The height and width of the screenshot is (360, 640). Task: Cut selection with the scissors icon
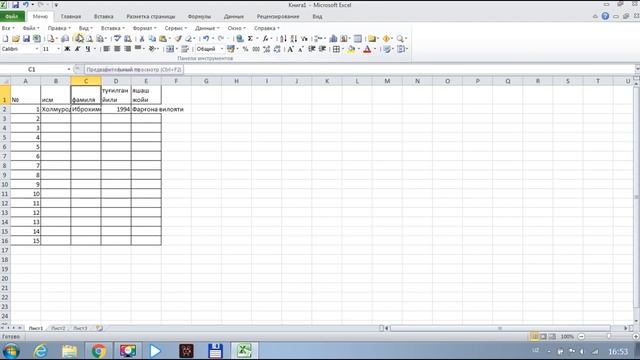coord(142,39)
